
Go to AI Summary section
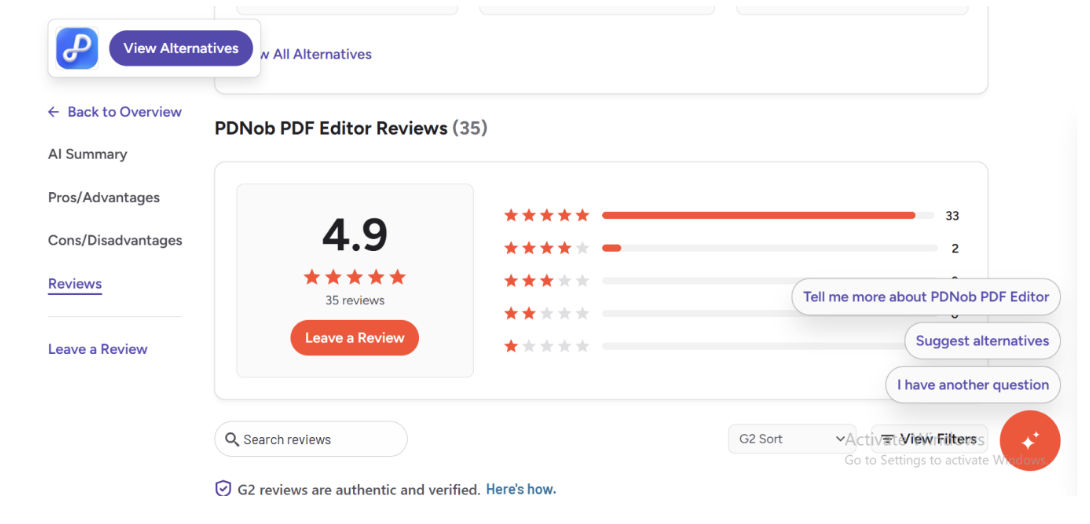point(87,154)
